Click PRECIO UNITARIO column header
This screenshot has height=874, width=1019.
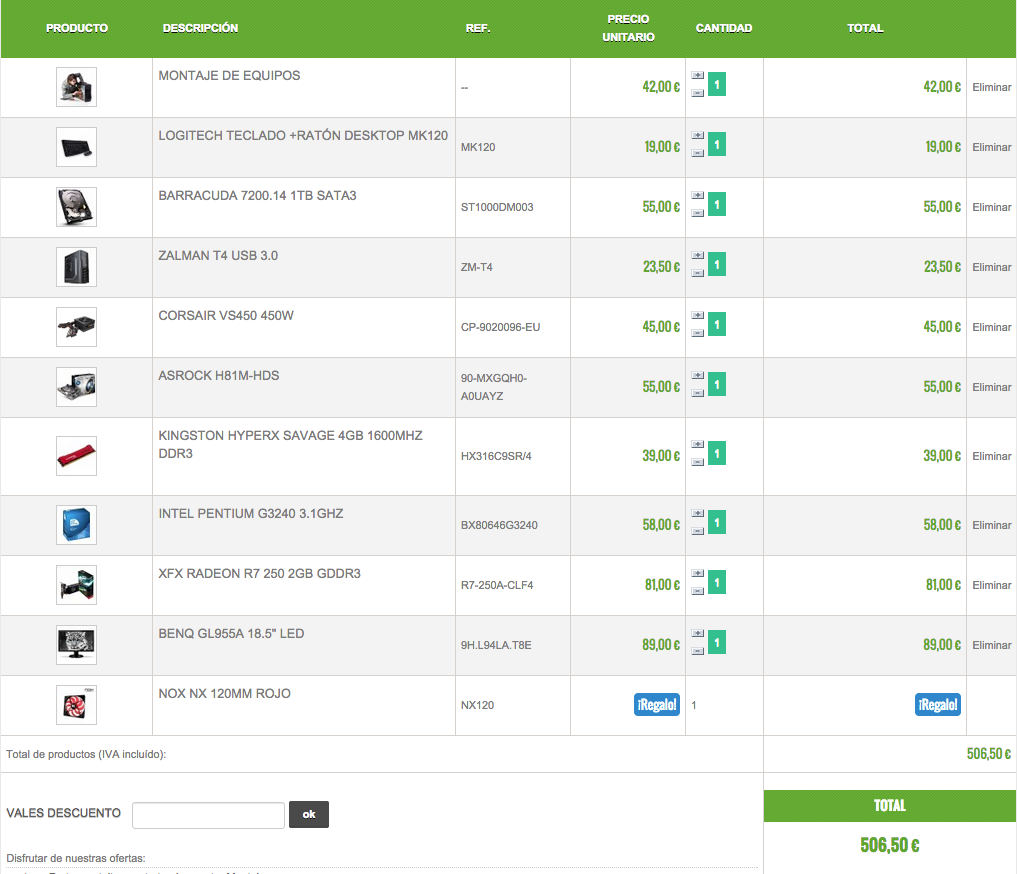click(x=628, y=28)
